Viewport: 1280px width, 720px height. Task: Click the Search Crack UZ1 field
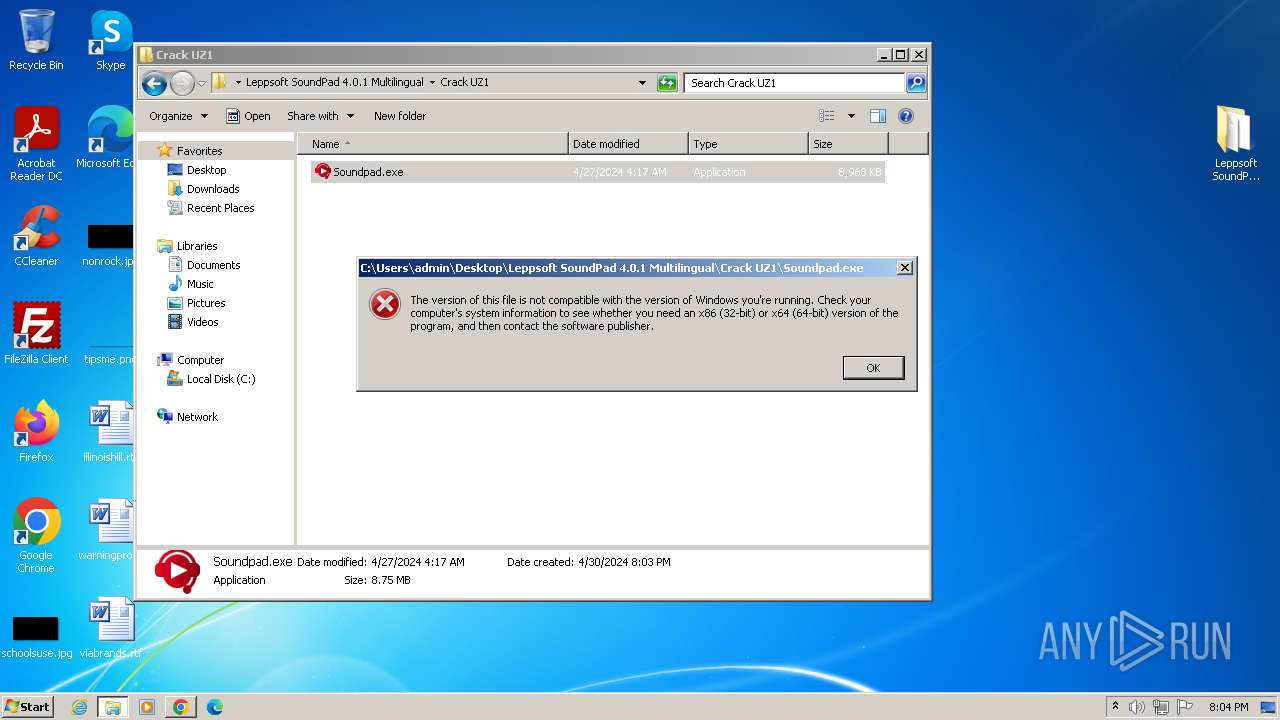(x=795, y=83)
